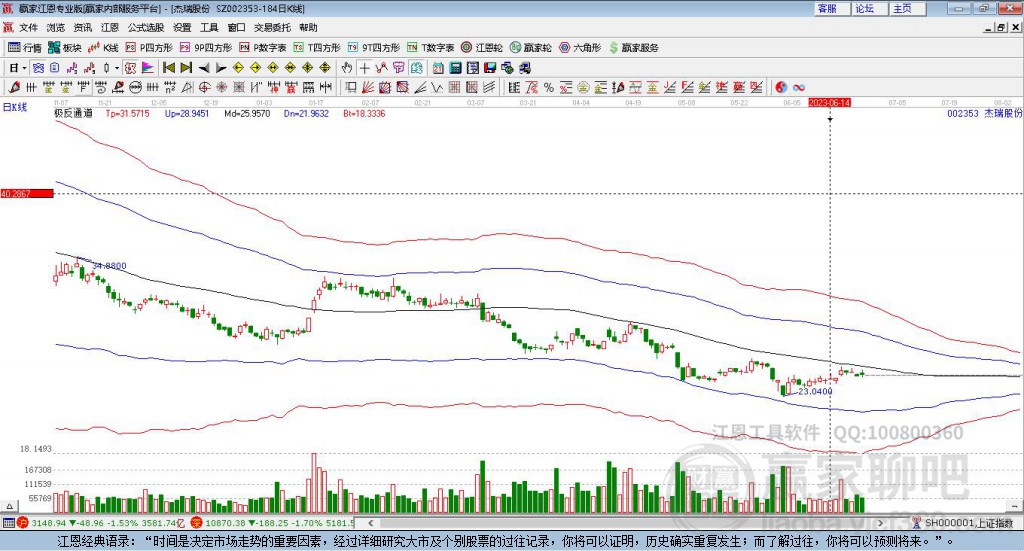
Task: Click the red 40.2867 price label
Action: (x=27, y=194)
